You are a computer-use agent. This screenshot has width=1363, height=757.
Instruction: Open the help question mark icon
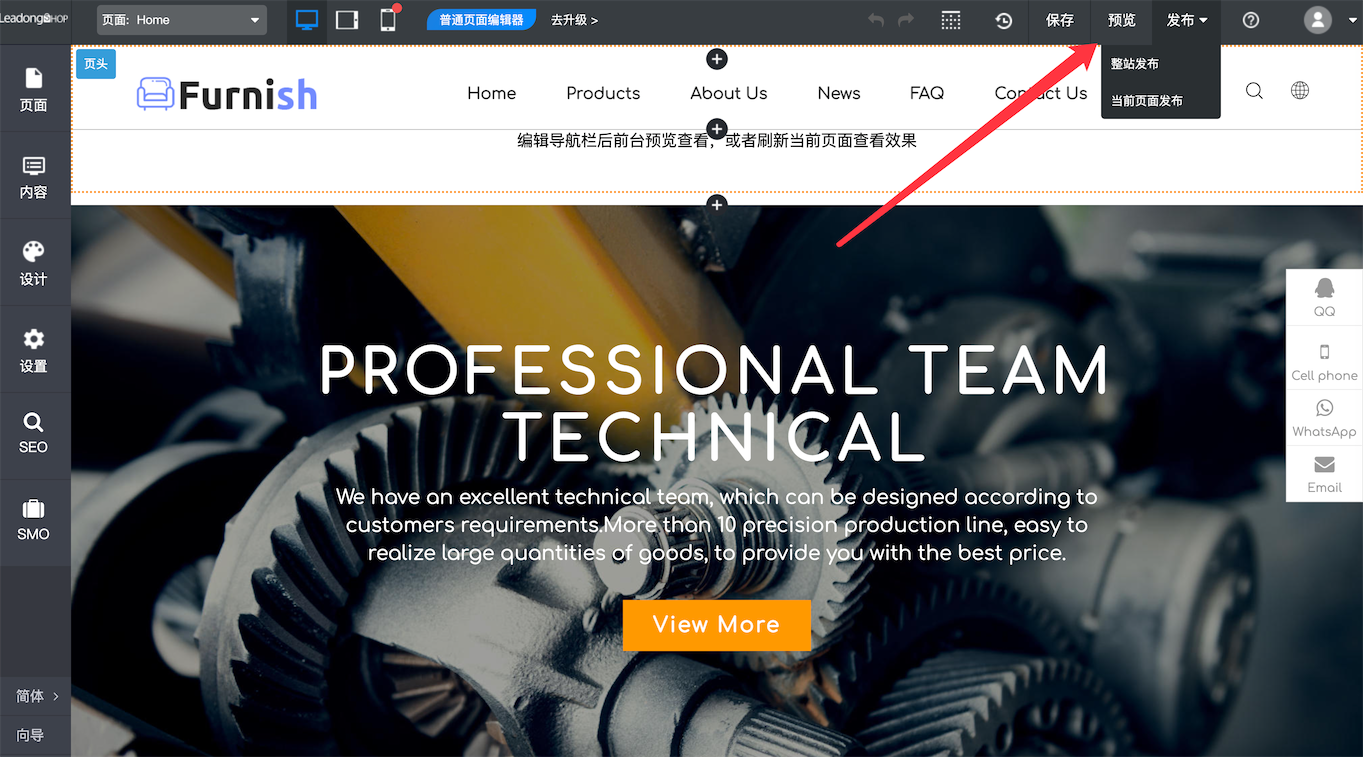pyautogui.click(x=1251, y=20)
